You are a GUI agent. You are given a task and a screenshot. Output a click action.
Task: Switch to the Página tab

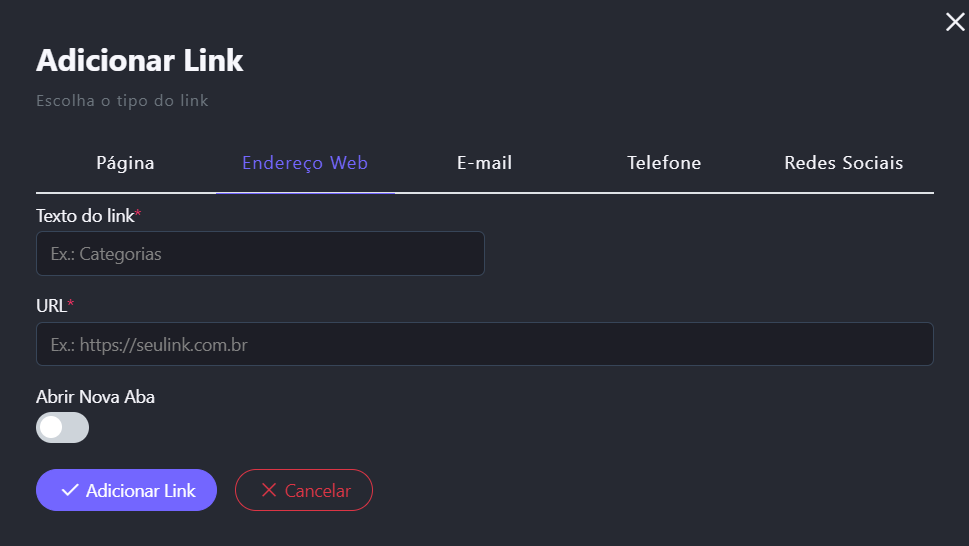(125, 163)
